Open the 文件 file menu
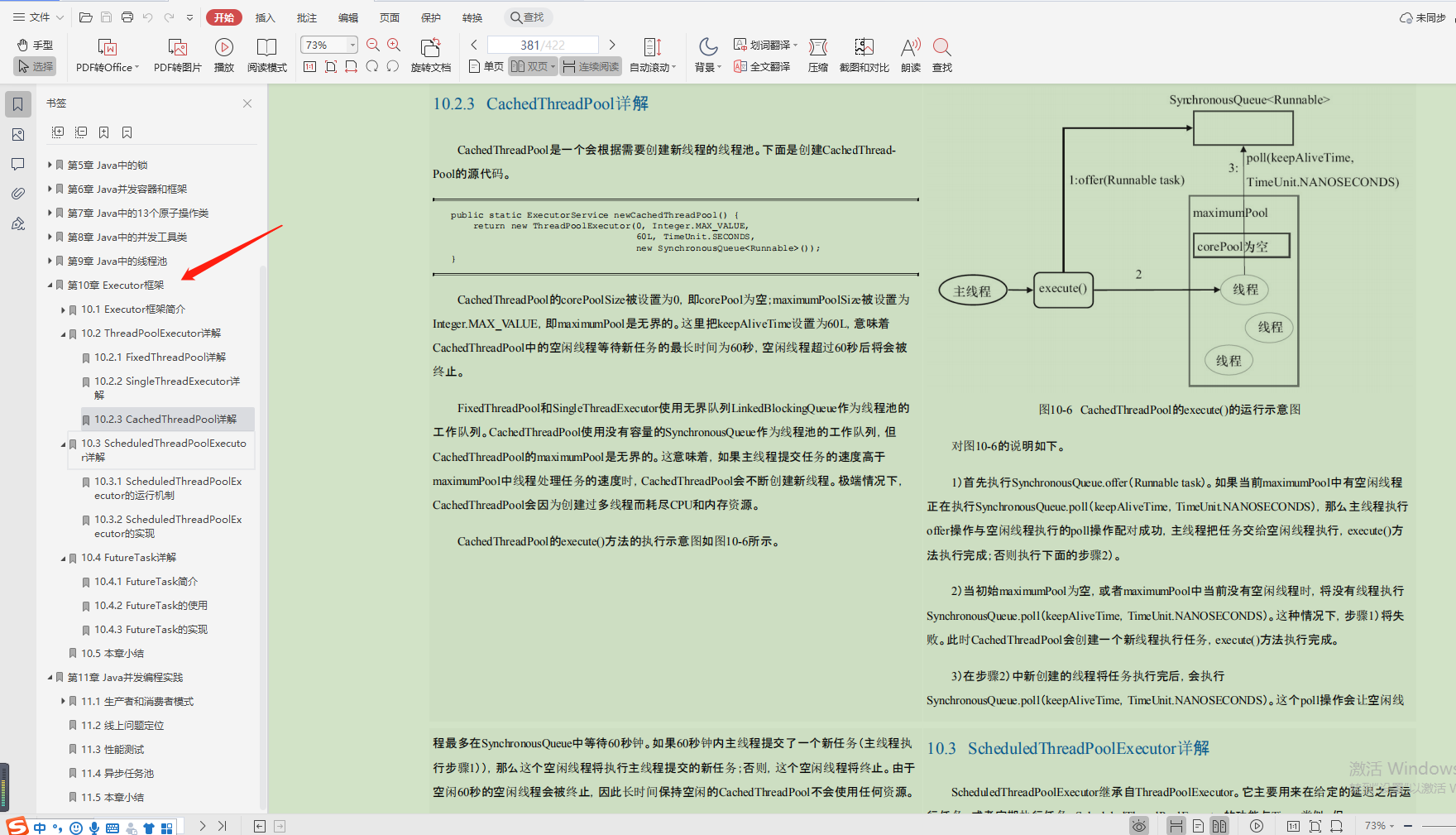The width and height of the screenshot is (1456, 835). click(x=38, y=17)
